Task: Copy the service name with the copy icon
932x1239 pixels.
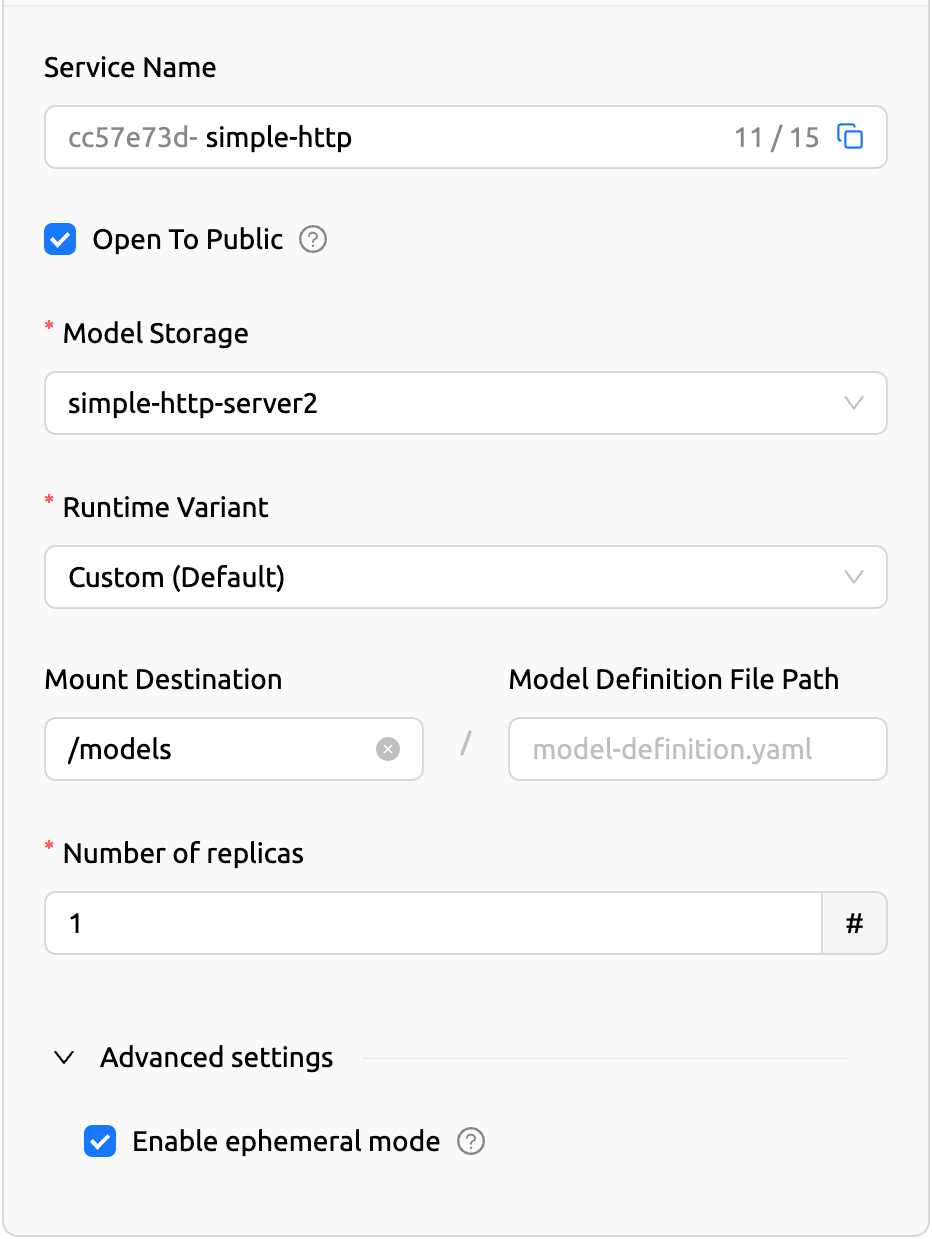Action: point(850,137)
